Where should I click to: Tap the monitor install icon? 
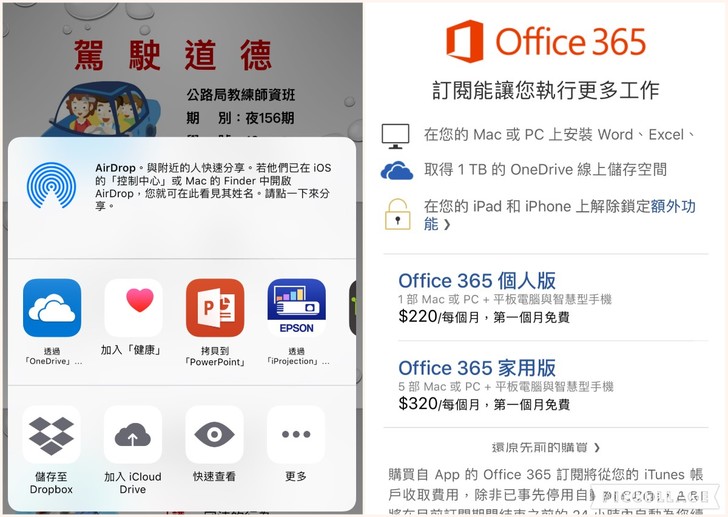point(395,136)
